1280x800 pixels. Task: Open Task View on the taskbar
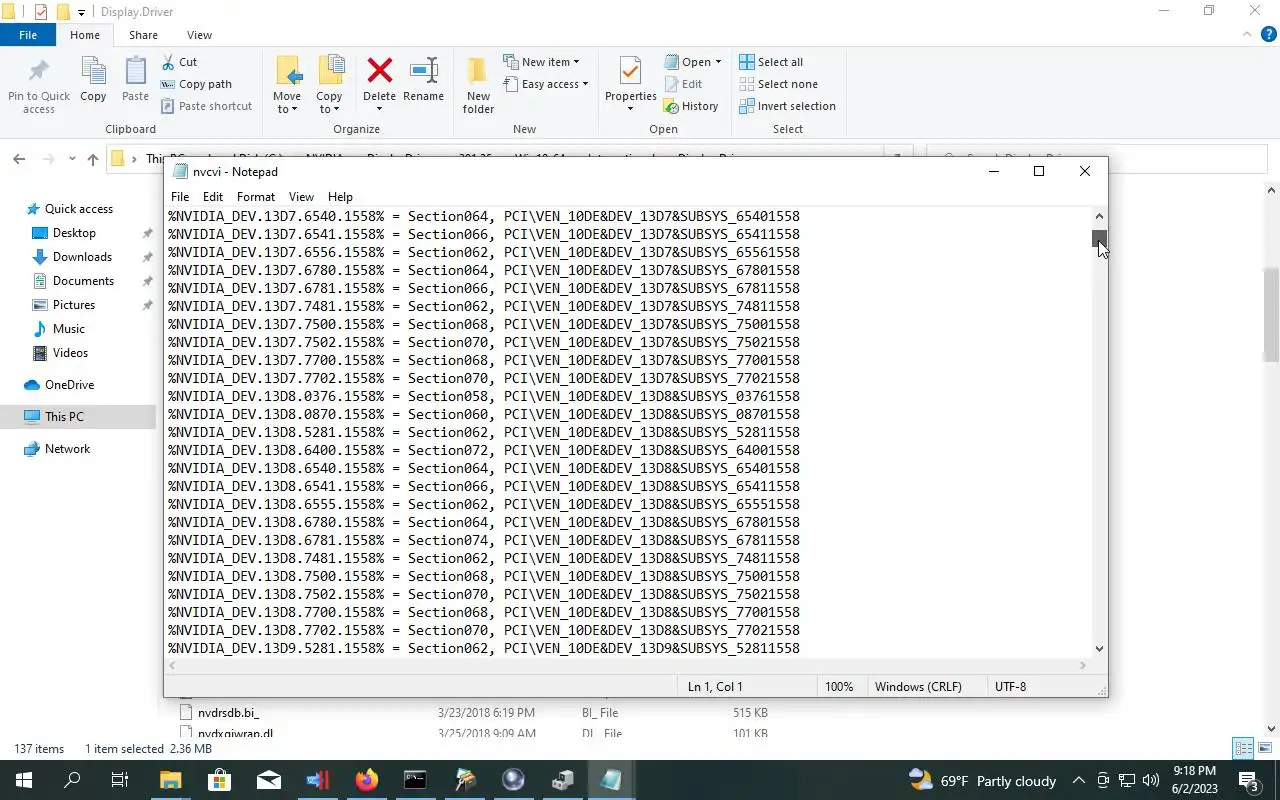pyautogui.click(x=119, y=780)
